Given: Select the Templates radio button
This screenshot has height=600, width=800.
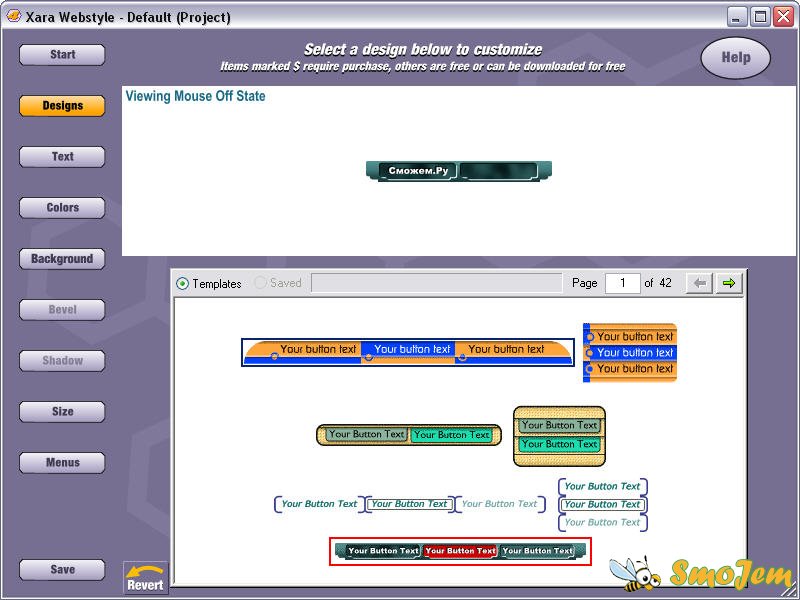Looking at the screenshot, I should 182,283.
